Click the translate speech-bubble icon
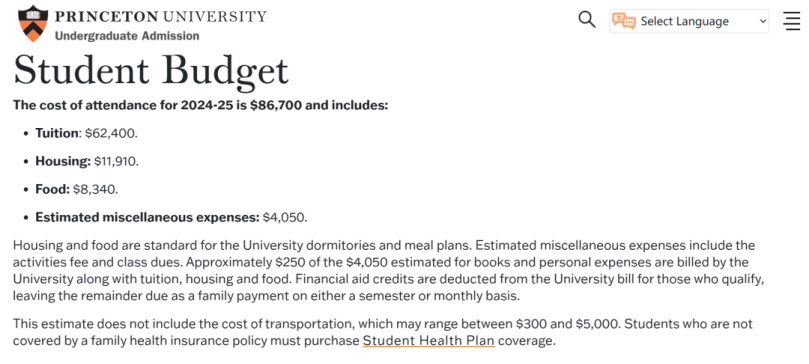 tap(624, 21)
